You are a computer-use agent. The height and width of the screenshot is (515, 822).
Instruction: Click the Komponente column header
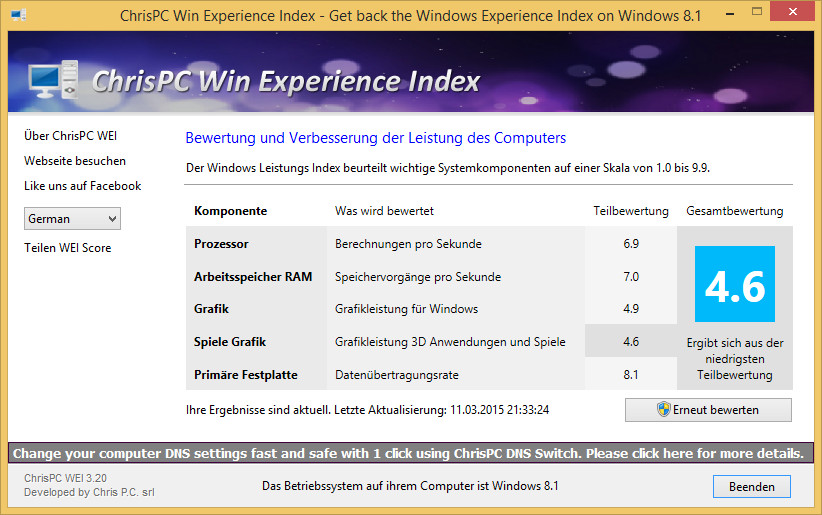[x=230, y=211]
